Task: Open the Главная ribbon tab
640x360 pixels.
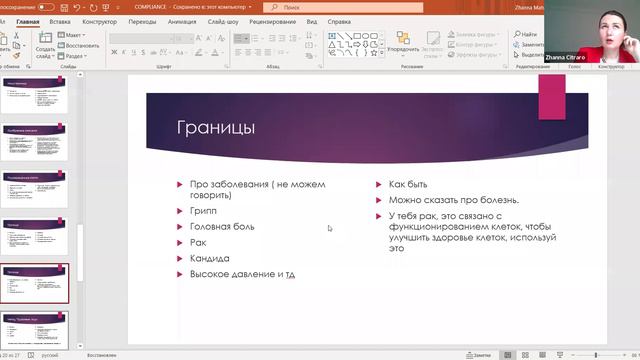Action: (x=28, y=22)
